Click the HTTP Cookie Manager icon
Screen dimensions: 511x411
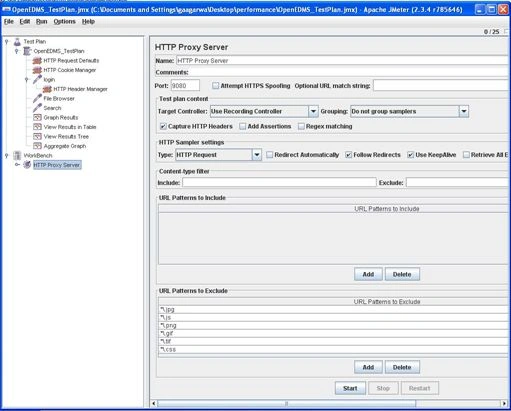pos(37,70)
